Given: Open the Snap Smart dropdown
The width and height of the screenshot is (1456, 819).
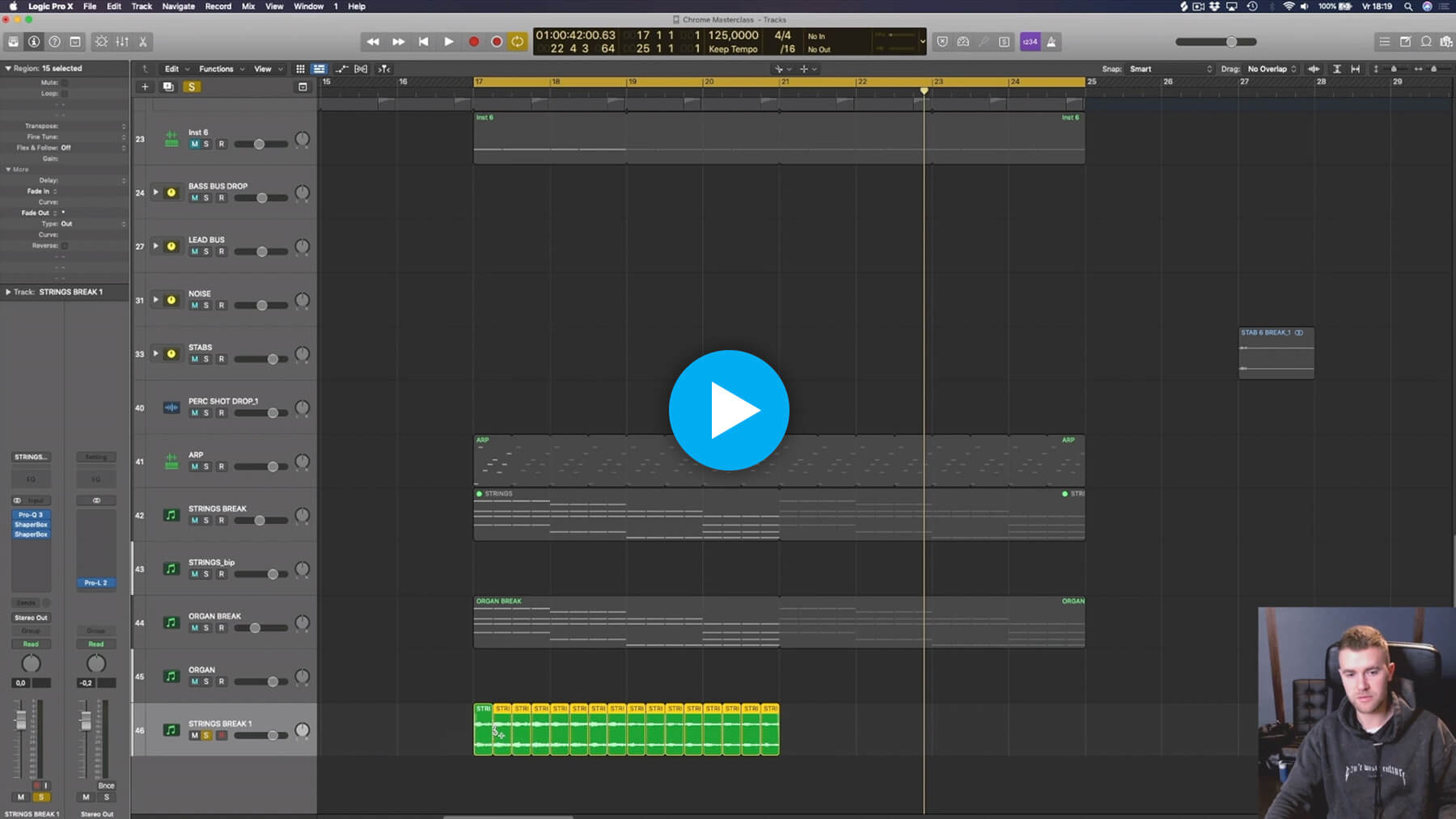Looking at the screenshot, I should 1170,69.
